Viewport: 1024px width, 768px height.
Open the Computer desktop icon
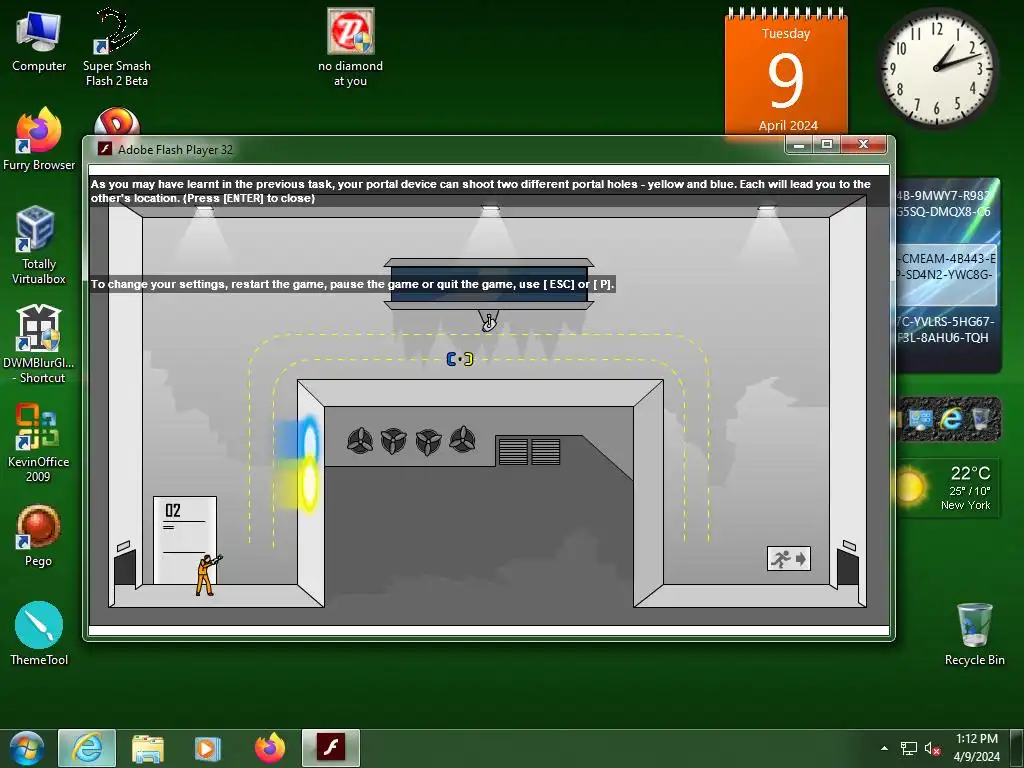[x=39, y=42]
